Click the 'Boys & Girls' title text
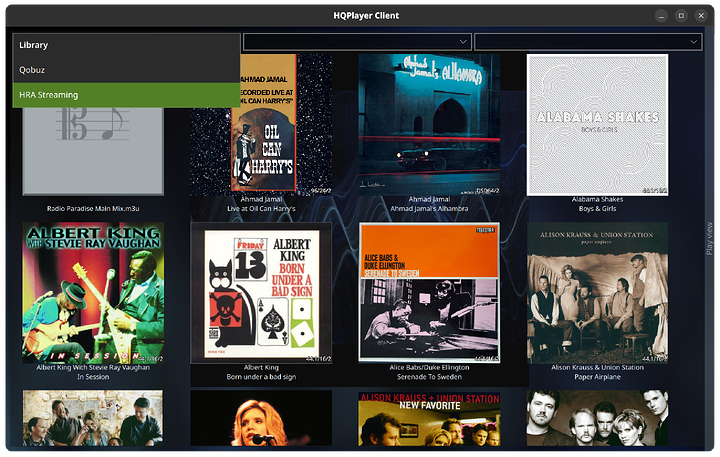The image size is (720, 457). (x=597, y=209)
